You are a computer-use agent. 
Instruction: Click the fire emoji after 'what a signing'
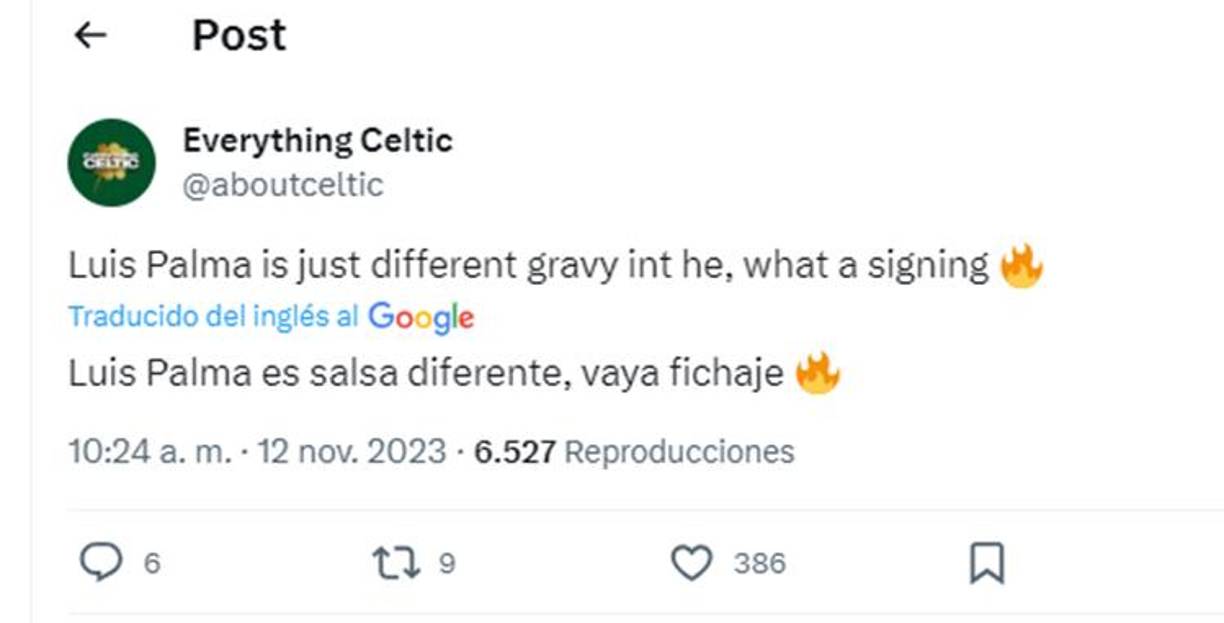pyautogui.click(x=1021, y=267)
